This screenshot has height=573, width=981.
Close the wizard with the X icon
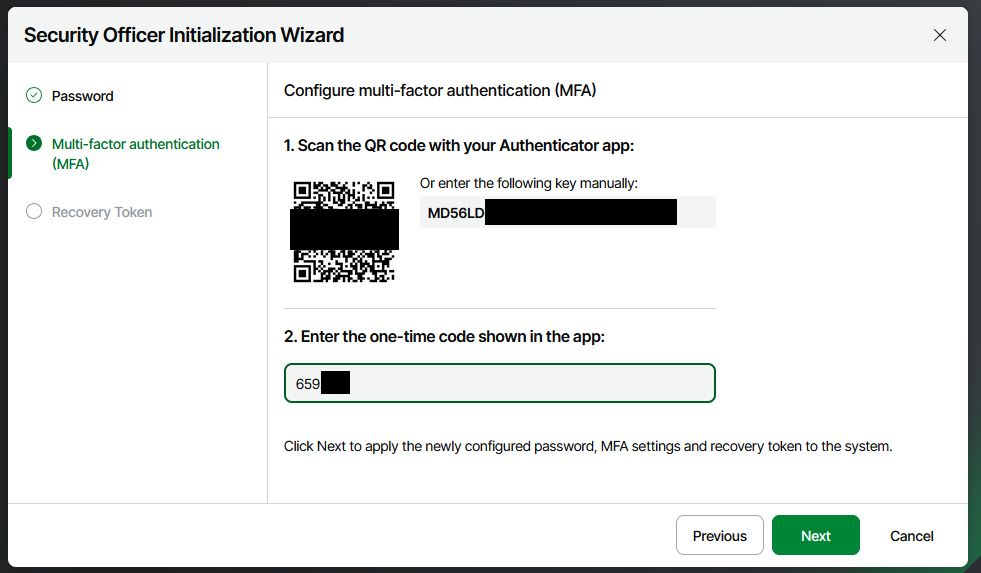939,35
